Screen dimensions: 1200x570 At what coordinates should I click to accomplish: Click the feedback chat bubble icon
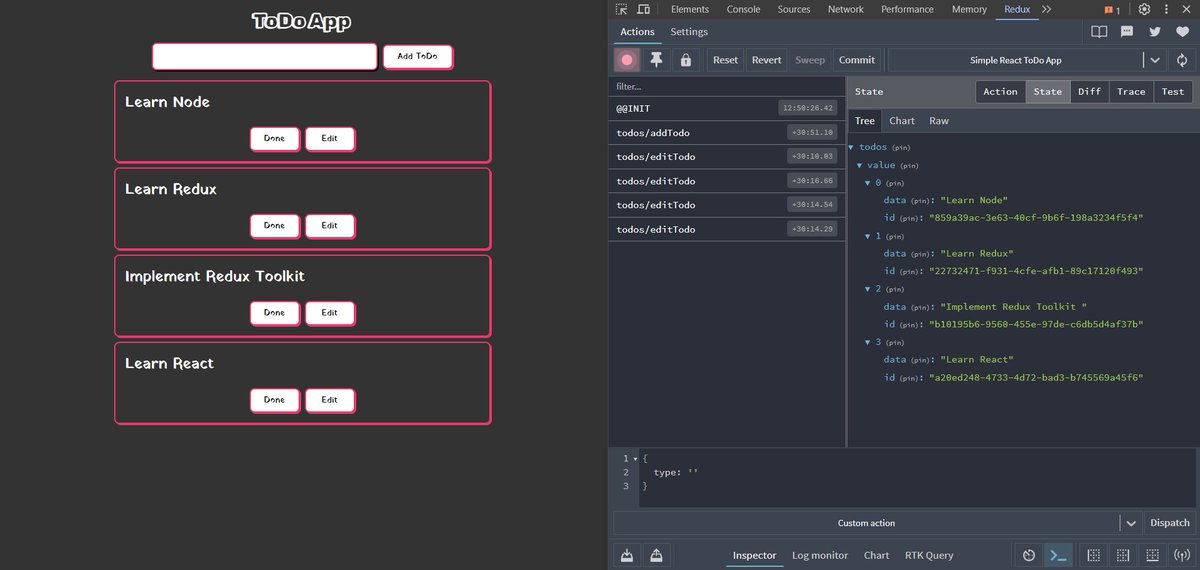click(x=1127, y=32)
